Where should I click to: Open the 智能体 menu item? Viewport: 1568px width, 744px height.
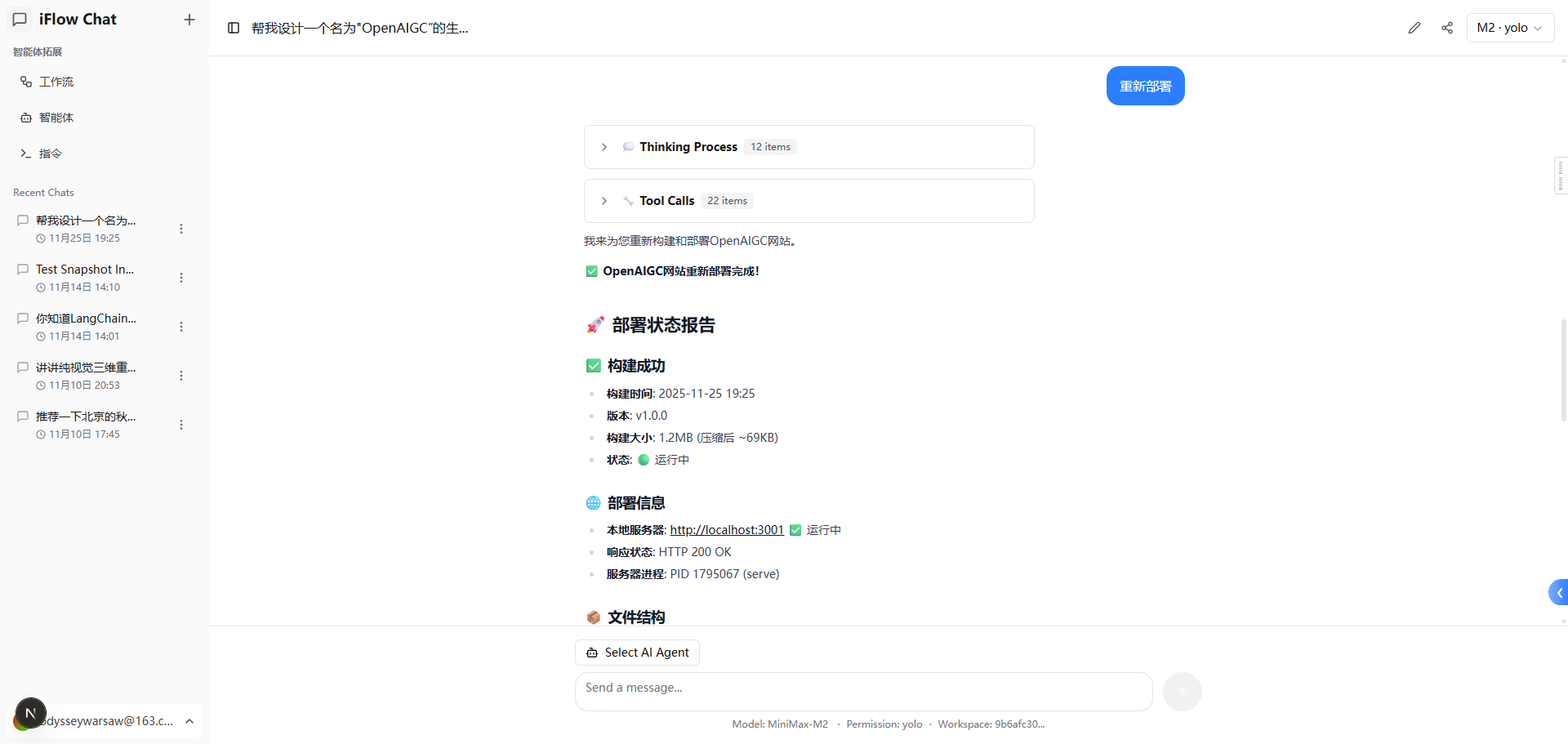pos(56,118)
